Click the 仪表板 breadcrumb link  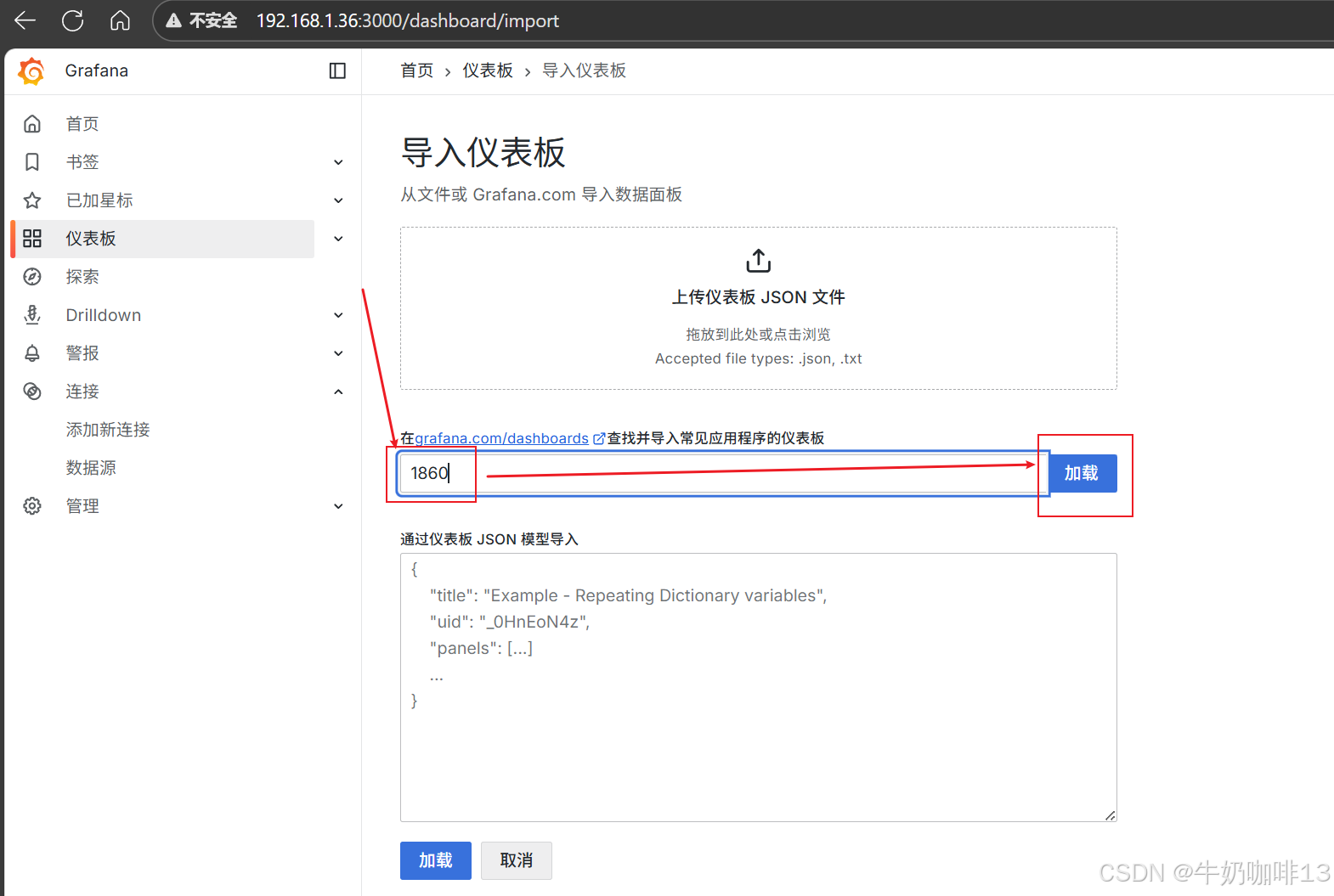pos(488,70)
